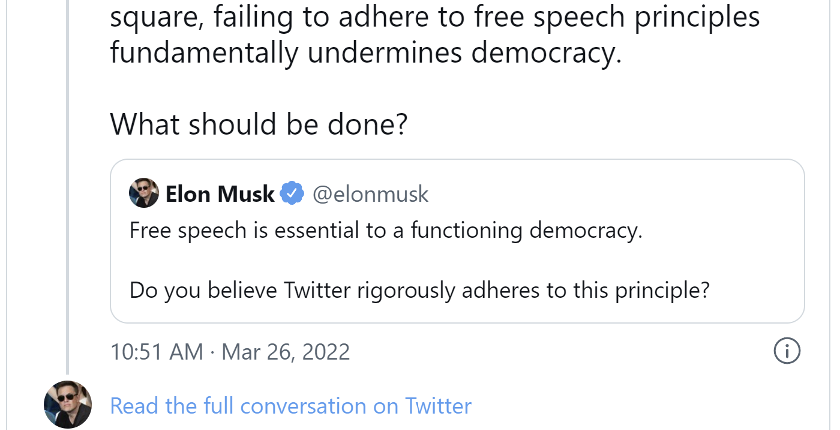Read the full conversation on Twitter
The height and width of the screenshot is (430, 840).
[x=290, y=406]
